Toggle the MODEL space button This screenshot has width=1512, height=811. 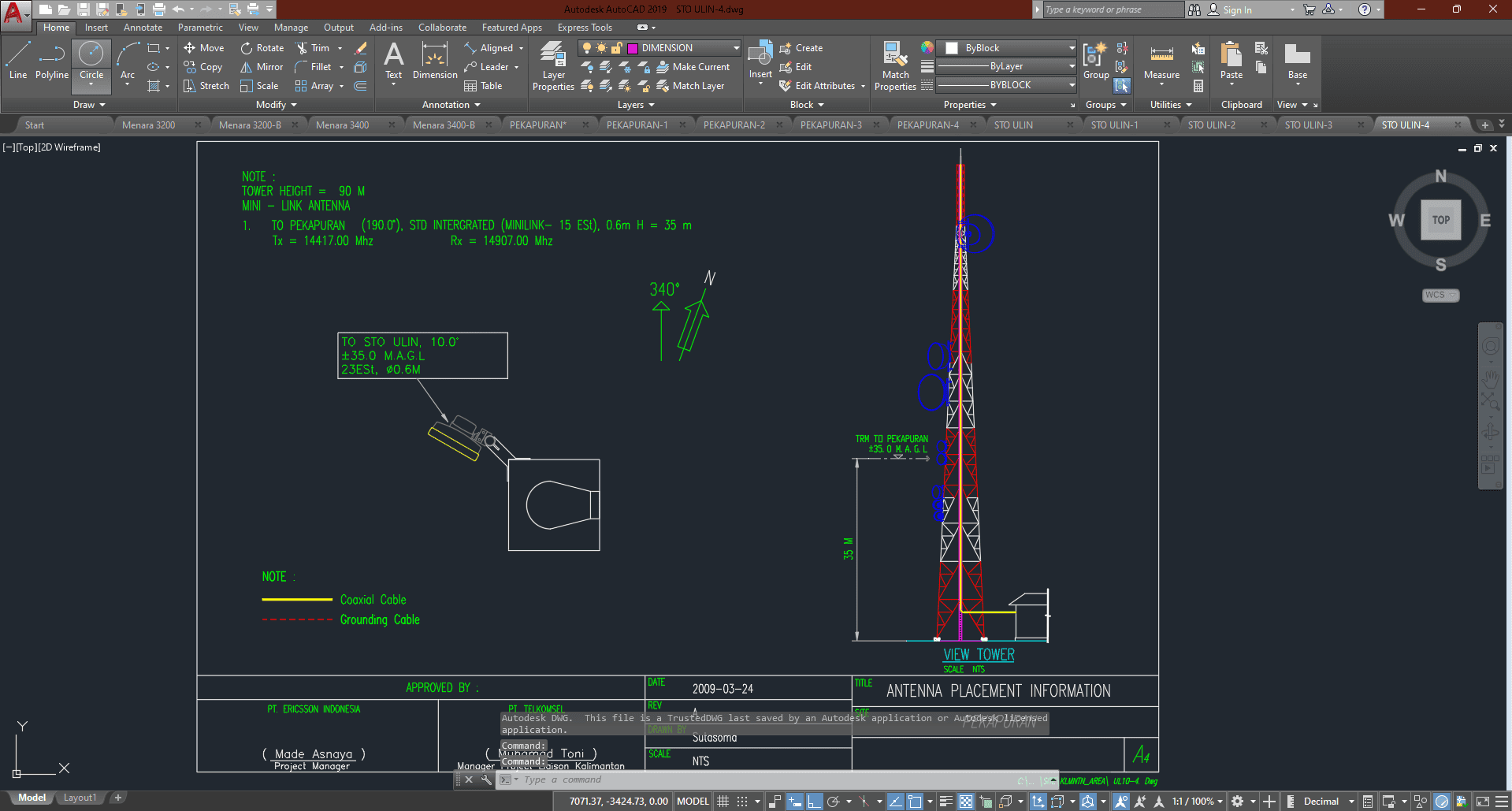[x=693, y=802]
